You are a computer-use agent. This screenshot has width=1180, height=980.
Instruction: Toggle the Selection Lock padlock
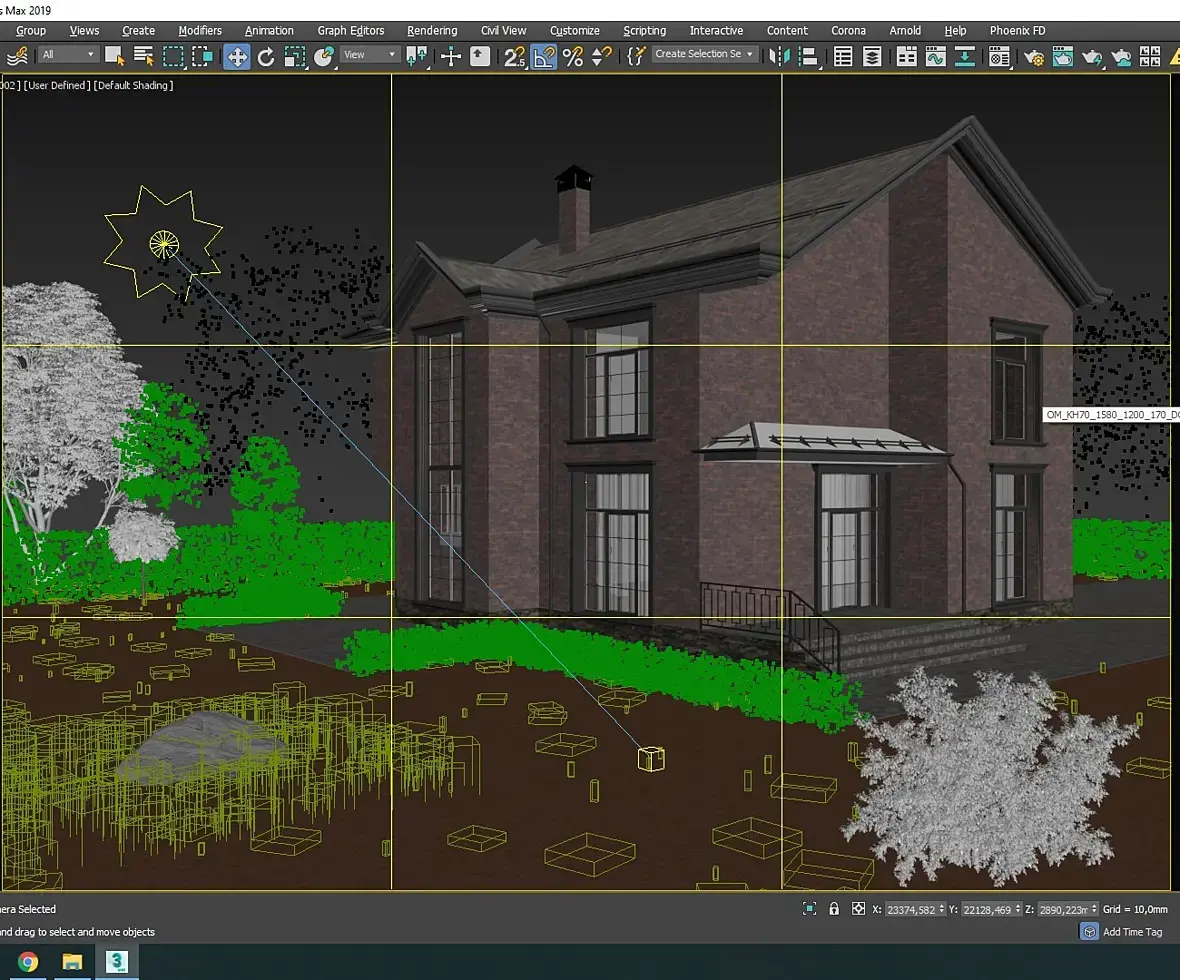click(834, 908)
